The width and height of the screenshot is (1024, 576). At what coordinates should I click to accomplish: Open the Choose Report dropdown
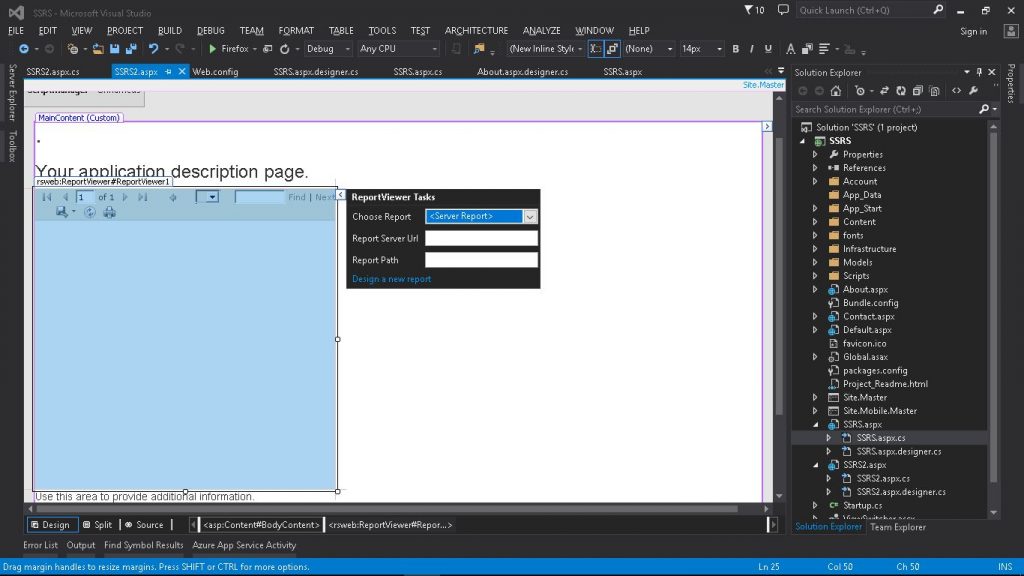pyautogui.click(x=530, y=216)
